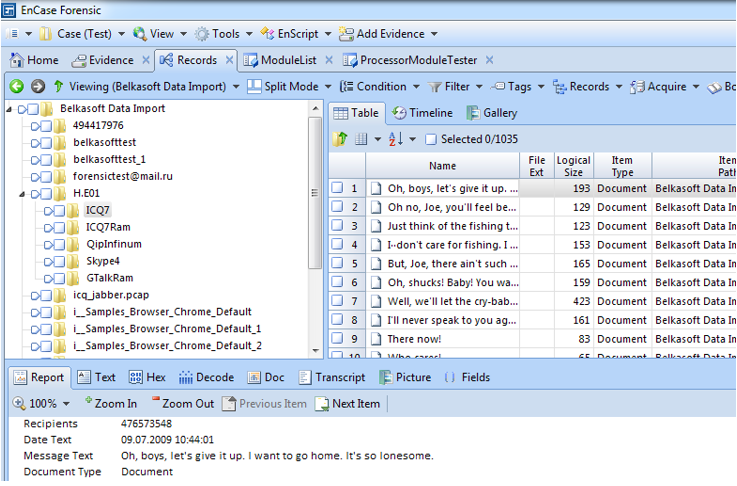Switch to the Evidence tab
This screenshot has width=737, height=486.
tap(104, 60)
